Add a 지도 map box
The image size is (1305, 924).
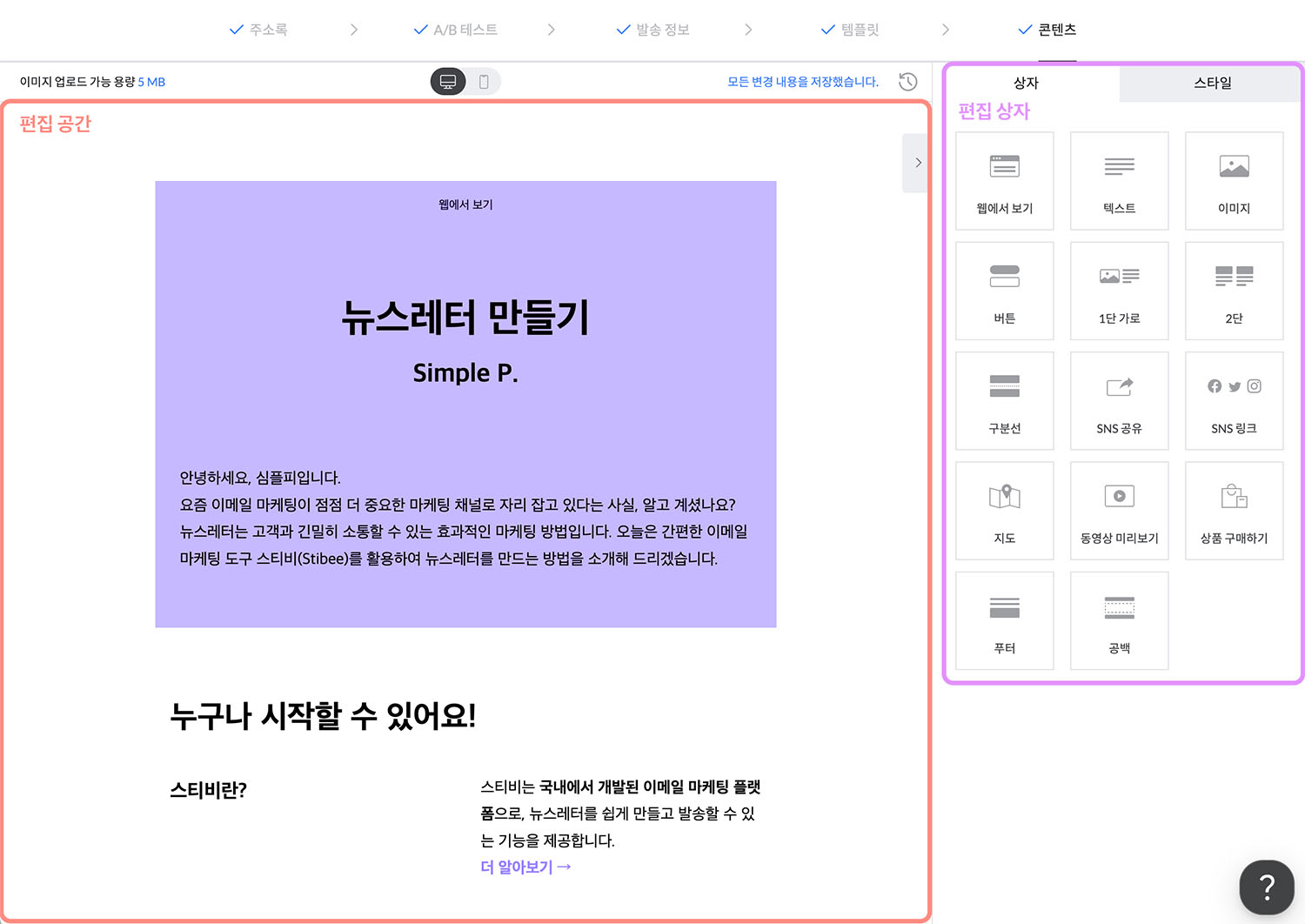(x=1004, y=511)
